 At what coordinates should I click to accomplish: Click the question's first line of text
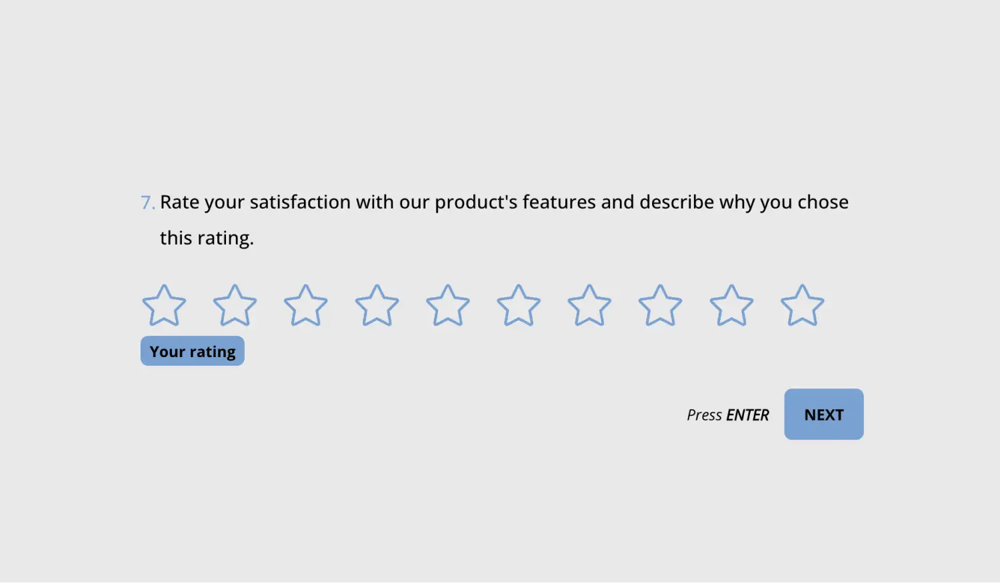[x=504, y=203]
